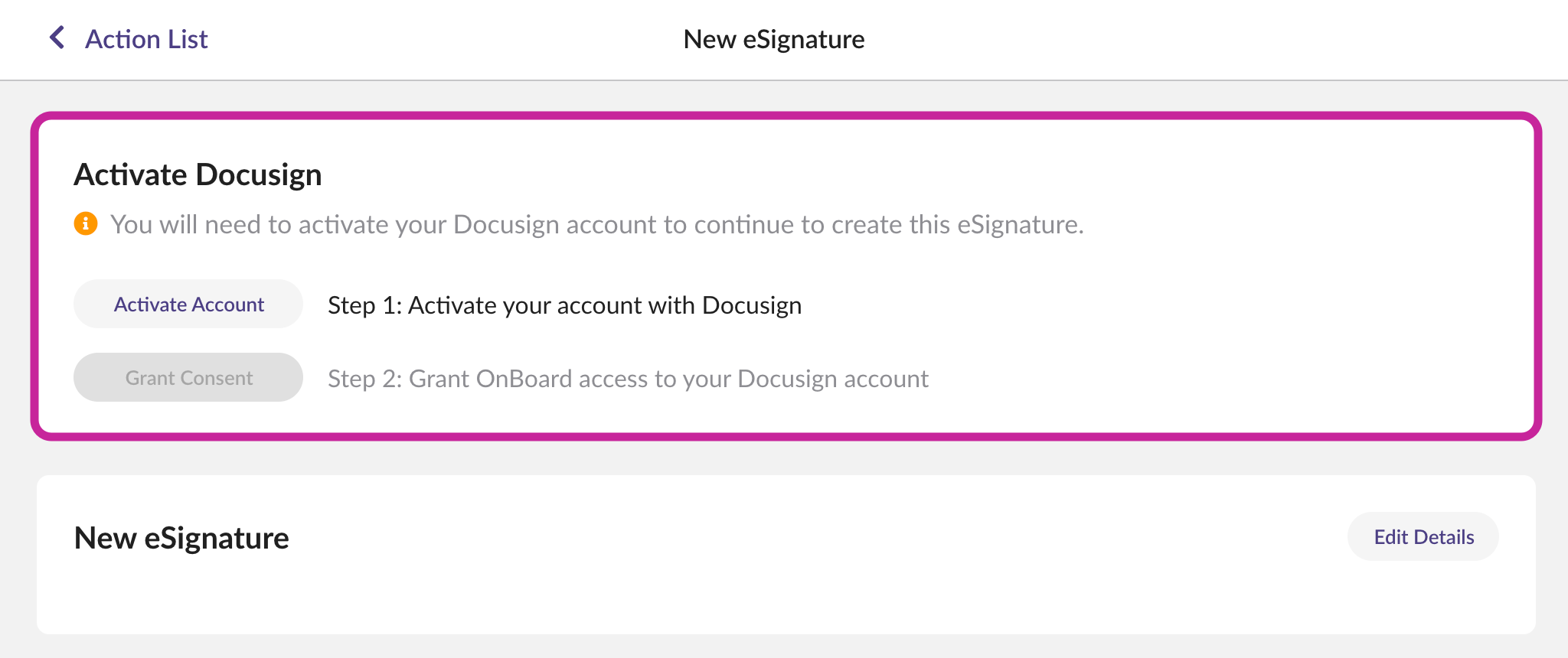Screen dimensions: 1568x658
Task: Click the gray gap between the two cards
Action: [x=766, y=458]
